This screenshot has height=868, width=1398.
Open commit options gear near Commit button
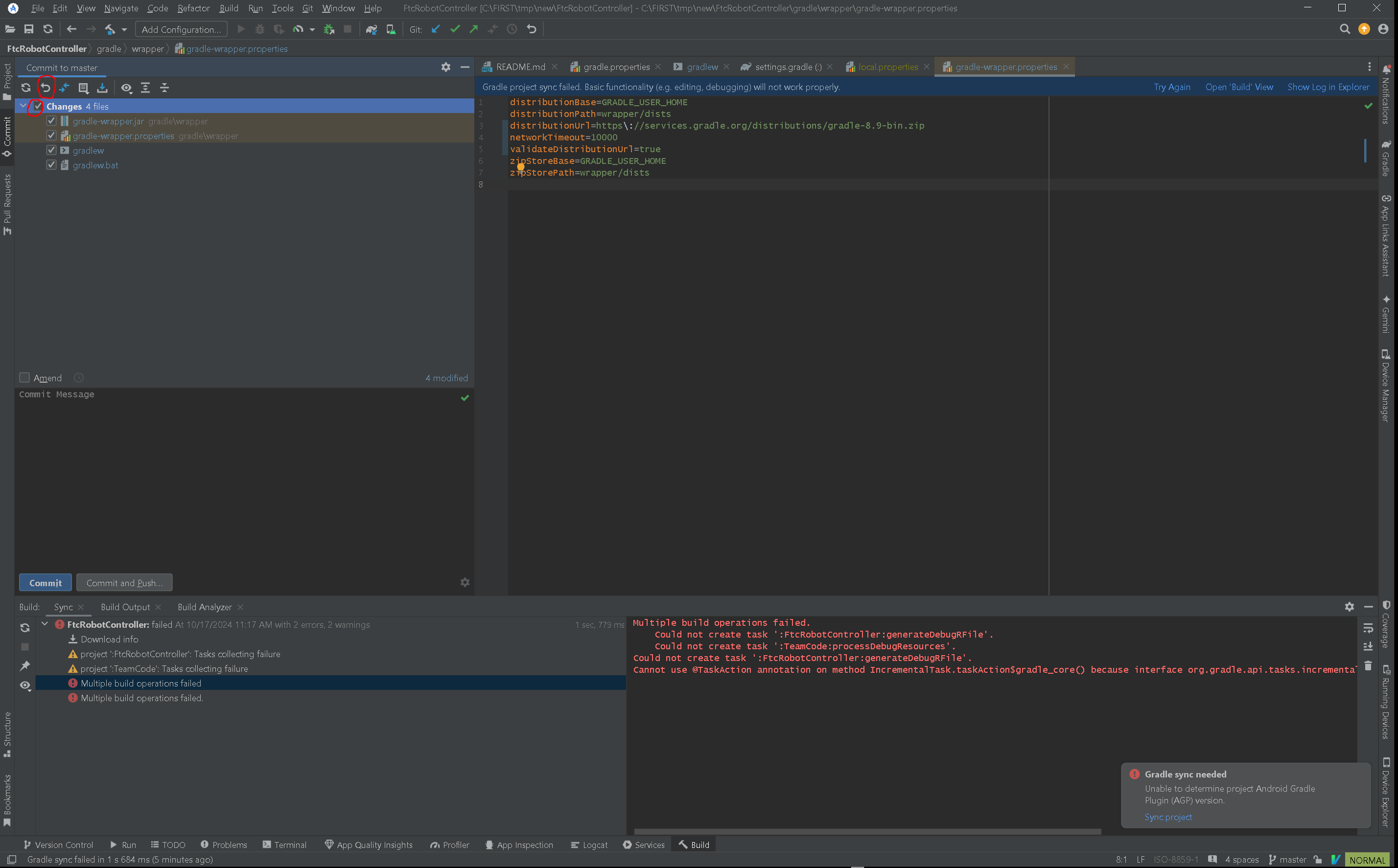[465, 582]
